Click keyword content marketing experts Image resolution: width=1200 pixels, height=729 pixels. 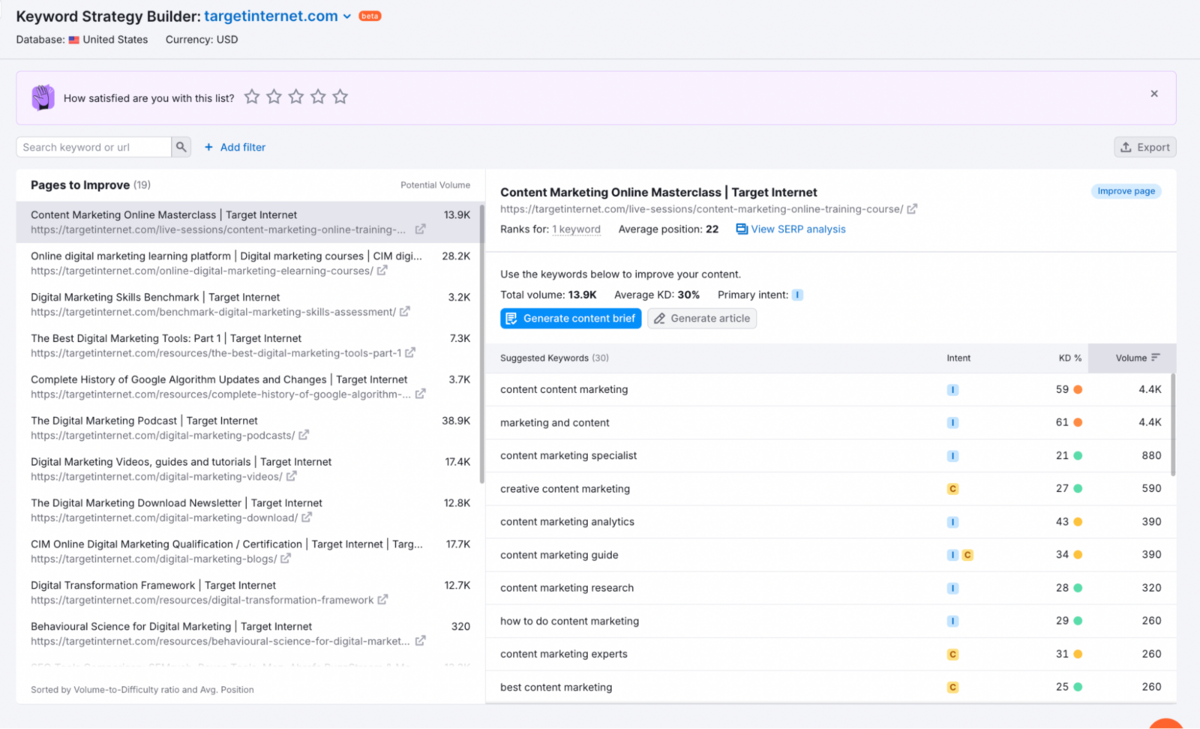(x=564, y=654)
